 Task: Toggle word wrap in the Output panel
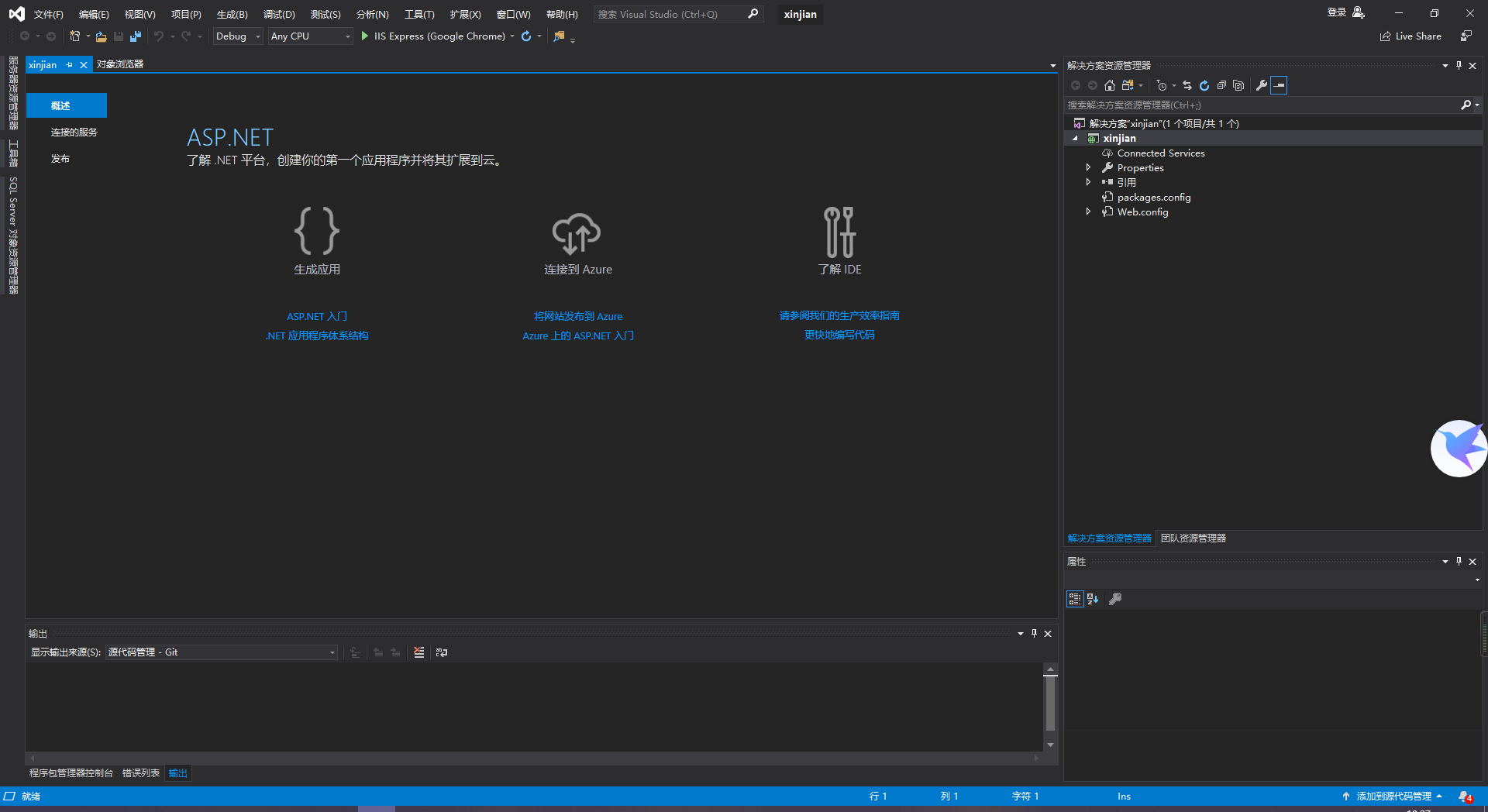(x=442, y=652)
